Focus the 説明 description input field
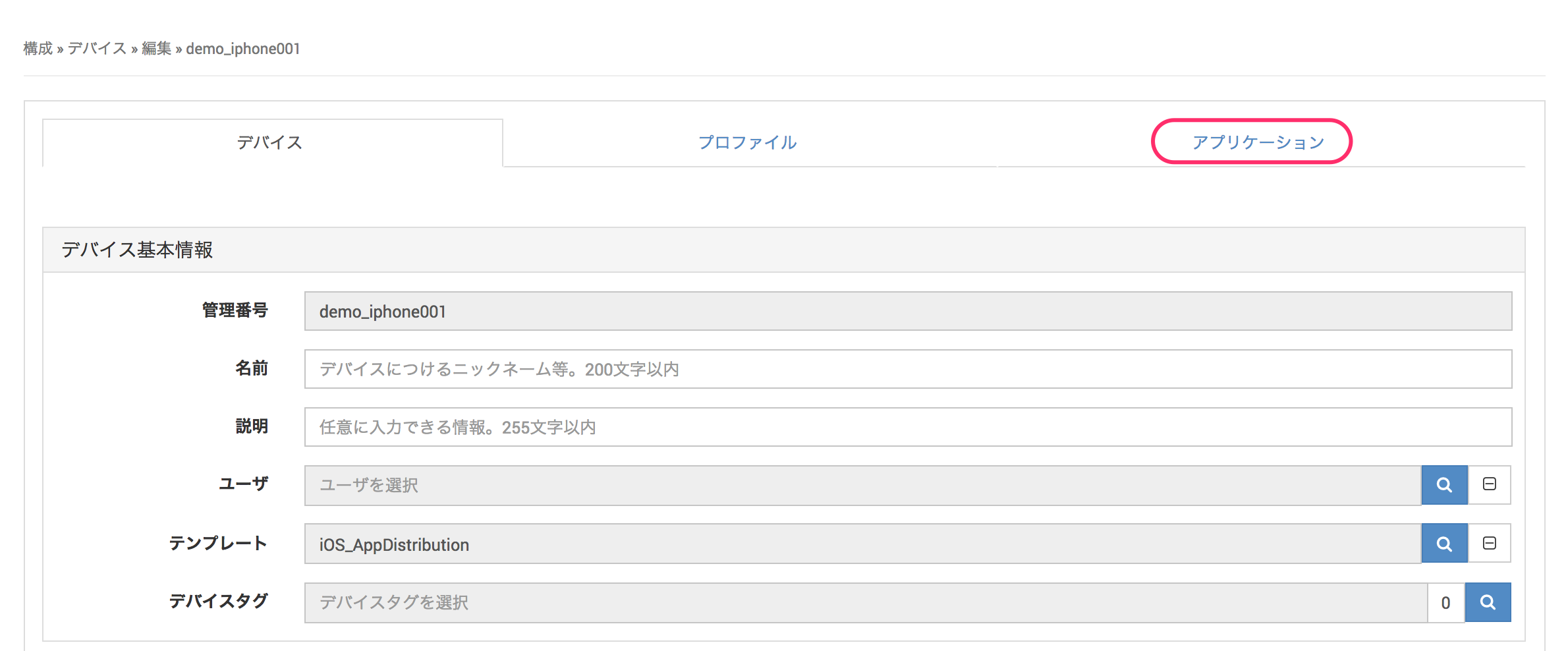The height and width of the screenshot is (651, 1568). coord(908,427)
